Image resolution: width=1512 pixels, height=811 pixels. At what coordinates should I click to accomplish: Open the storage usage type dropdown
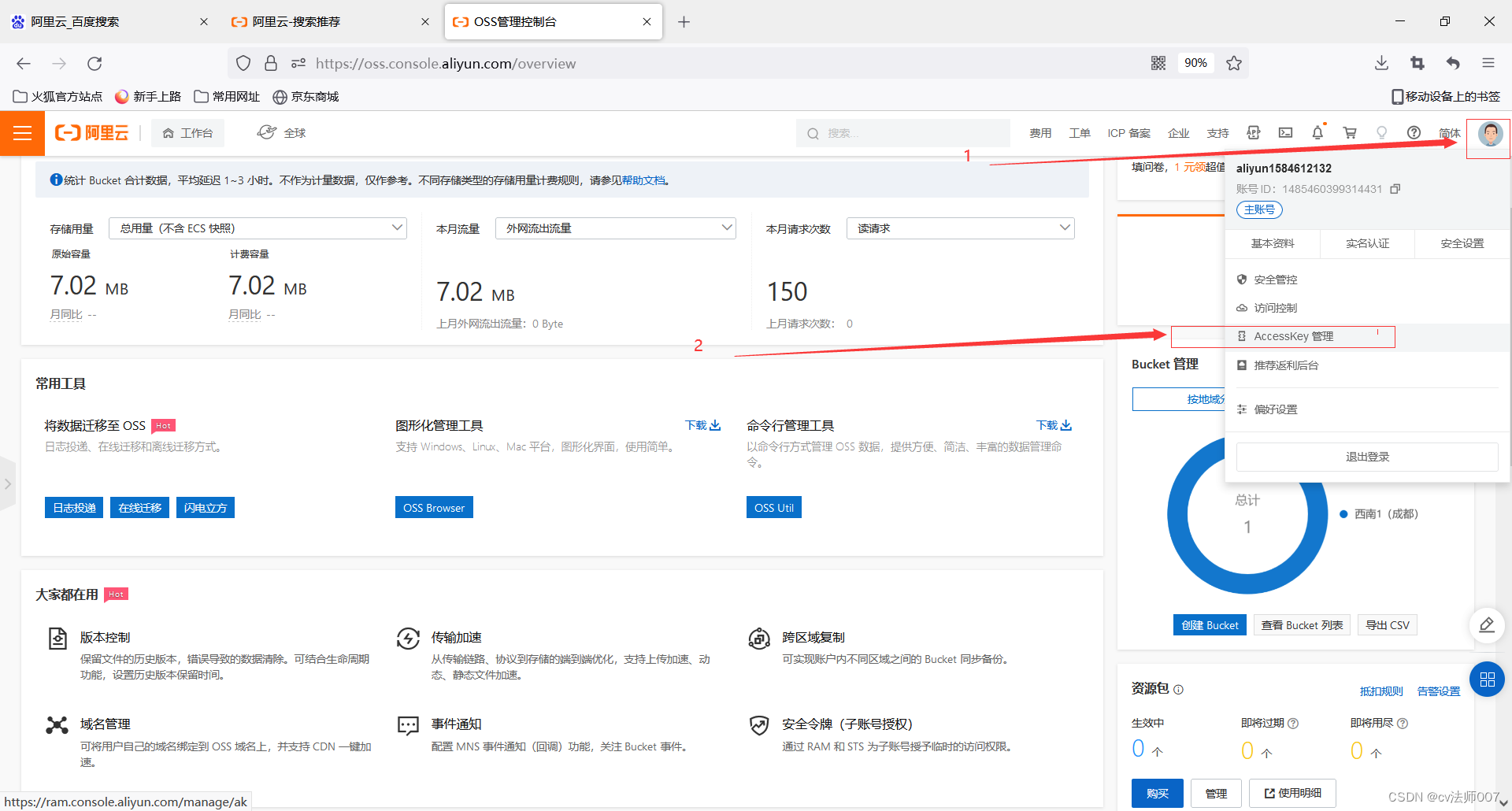coord(258,228)
